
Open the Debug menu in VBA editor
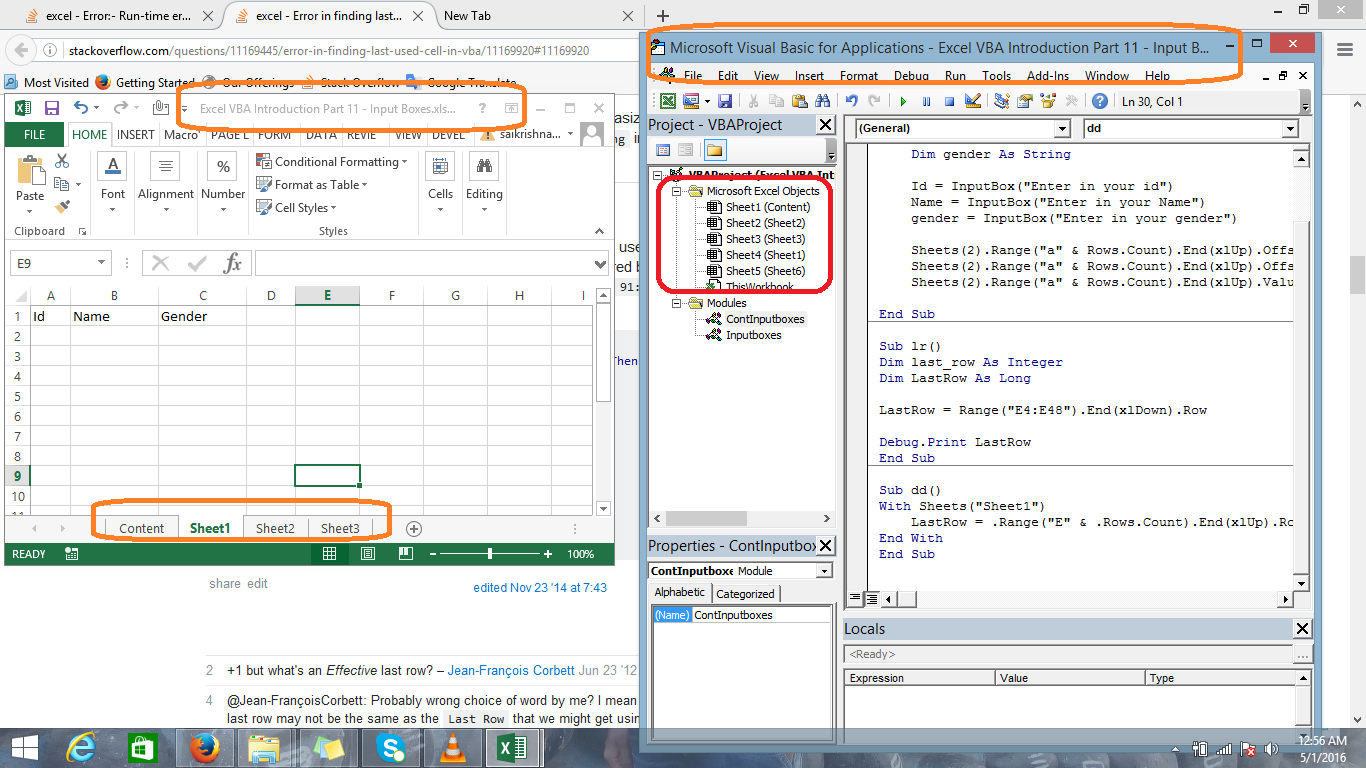[x=911, y=76]
